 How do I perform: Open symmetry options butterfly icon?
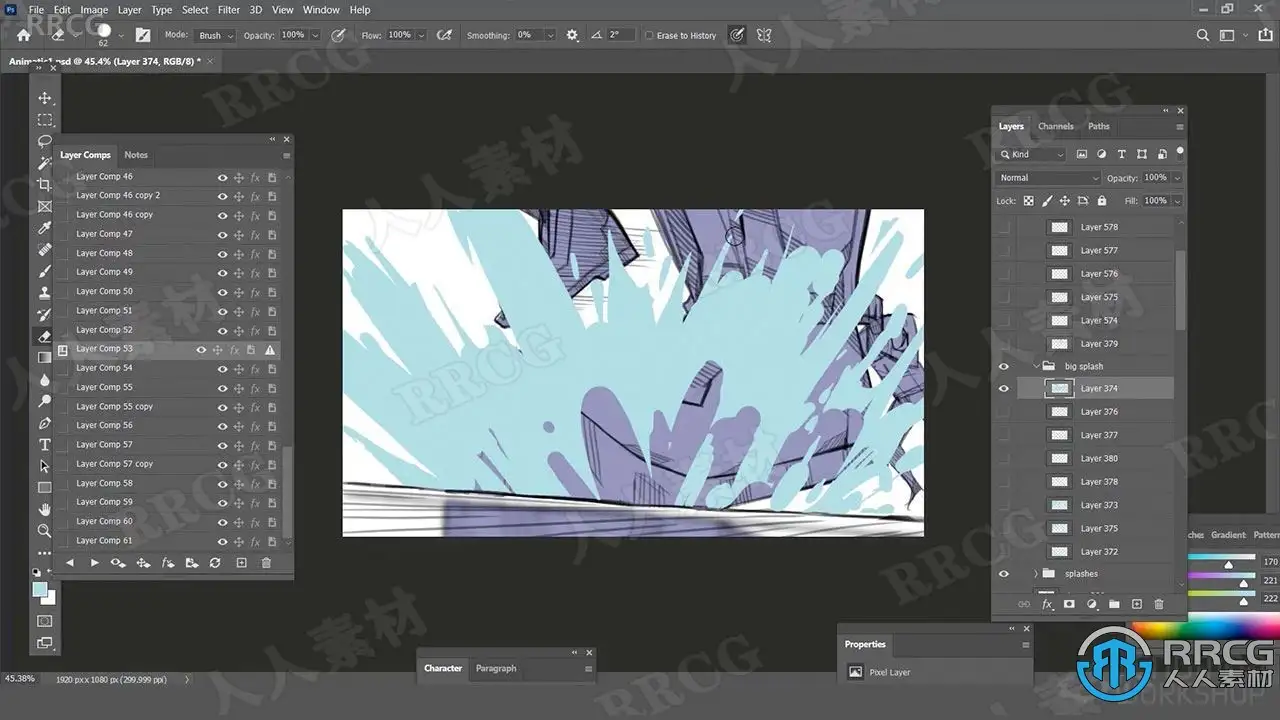pyautogui.click(x=764, y=35)
